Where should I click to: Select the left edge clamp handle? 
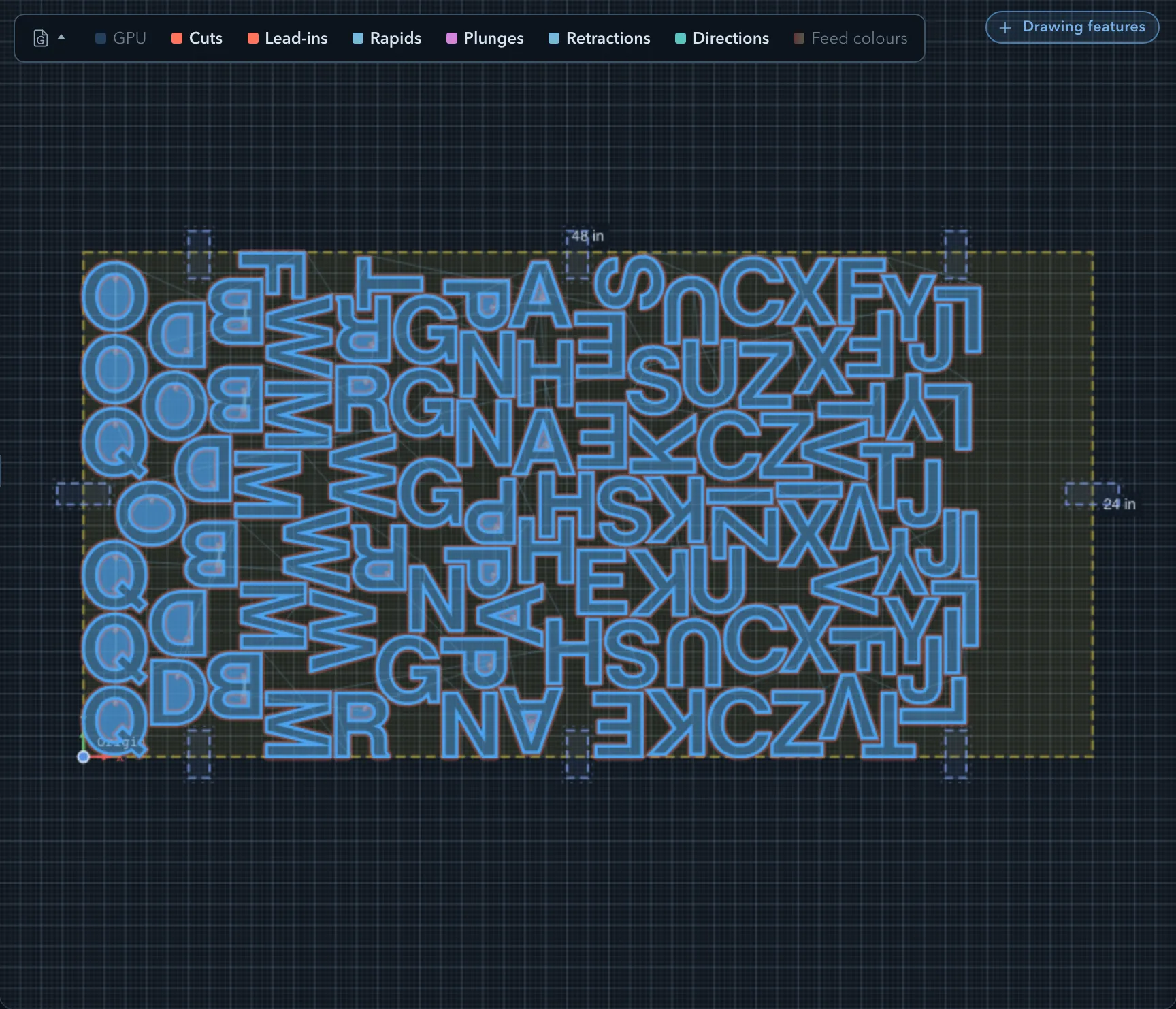point(83,494)
